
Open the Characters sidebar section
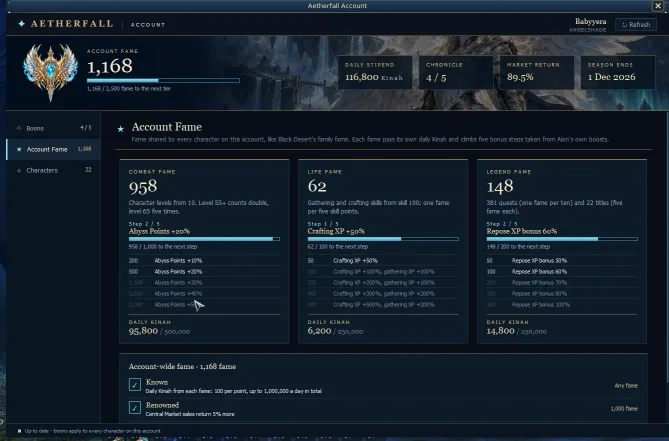pyautogui.click(x=53, y=170)
